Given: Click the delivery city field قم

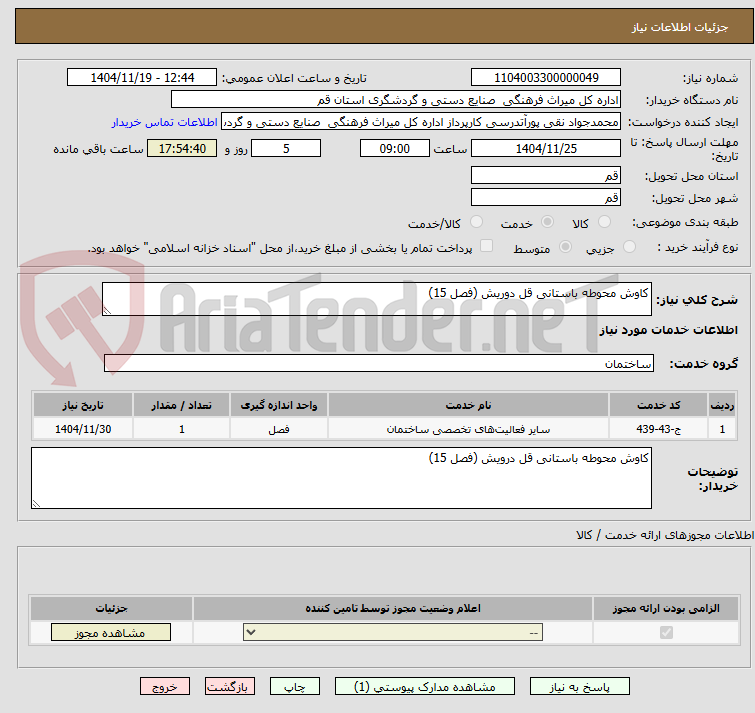Looking at the screenshot, I should click(546, 197).
